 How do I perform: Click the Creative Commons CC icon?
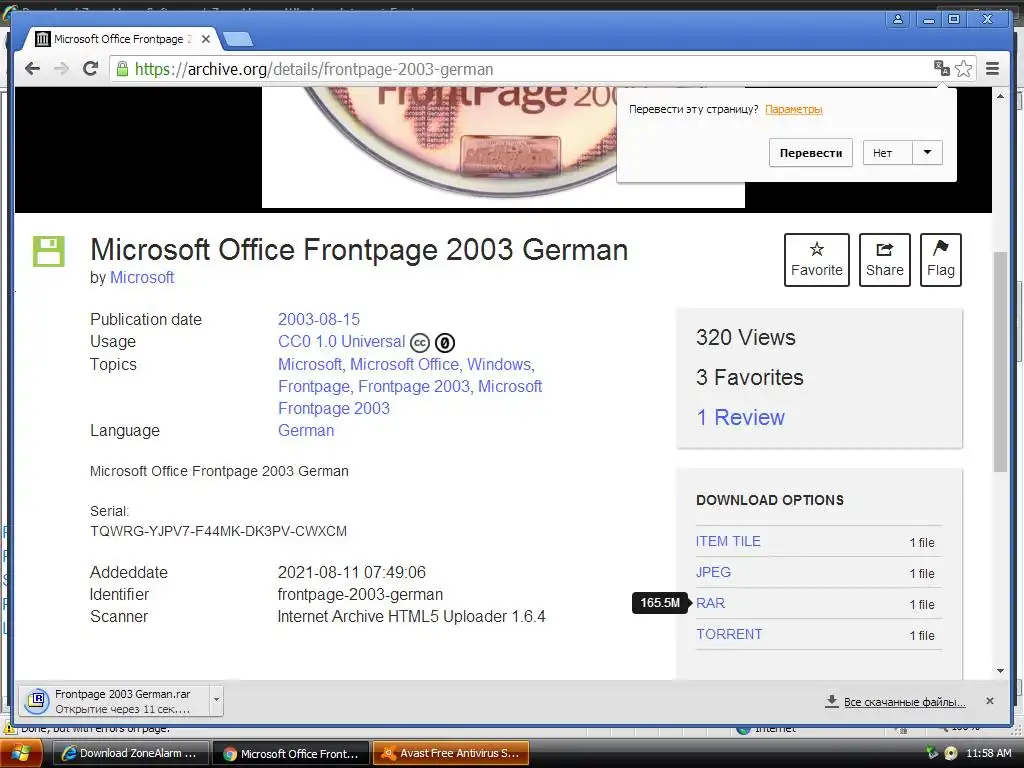pos(420,342)
